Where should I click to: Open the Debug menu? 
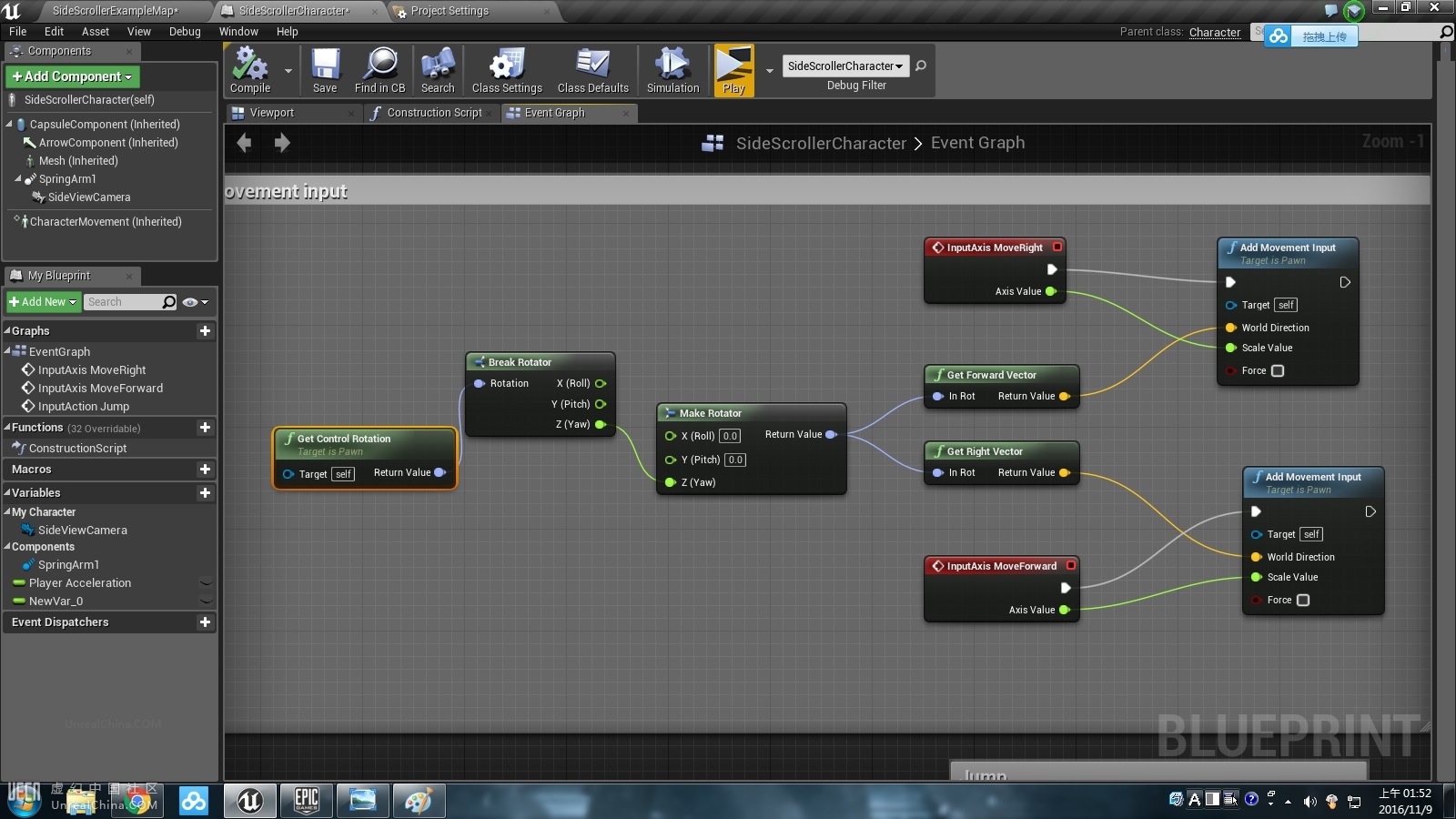click(185, 32)
